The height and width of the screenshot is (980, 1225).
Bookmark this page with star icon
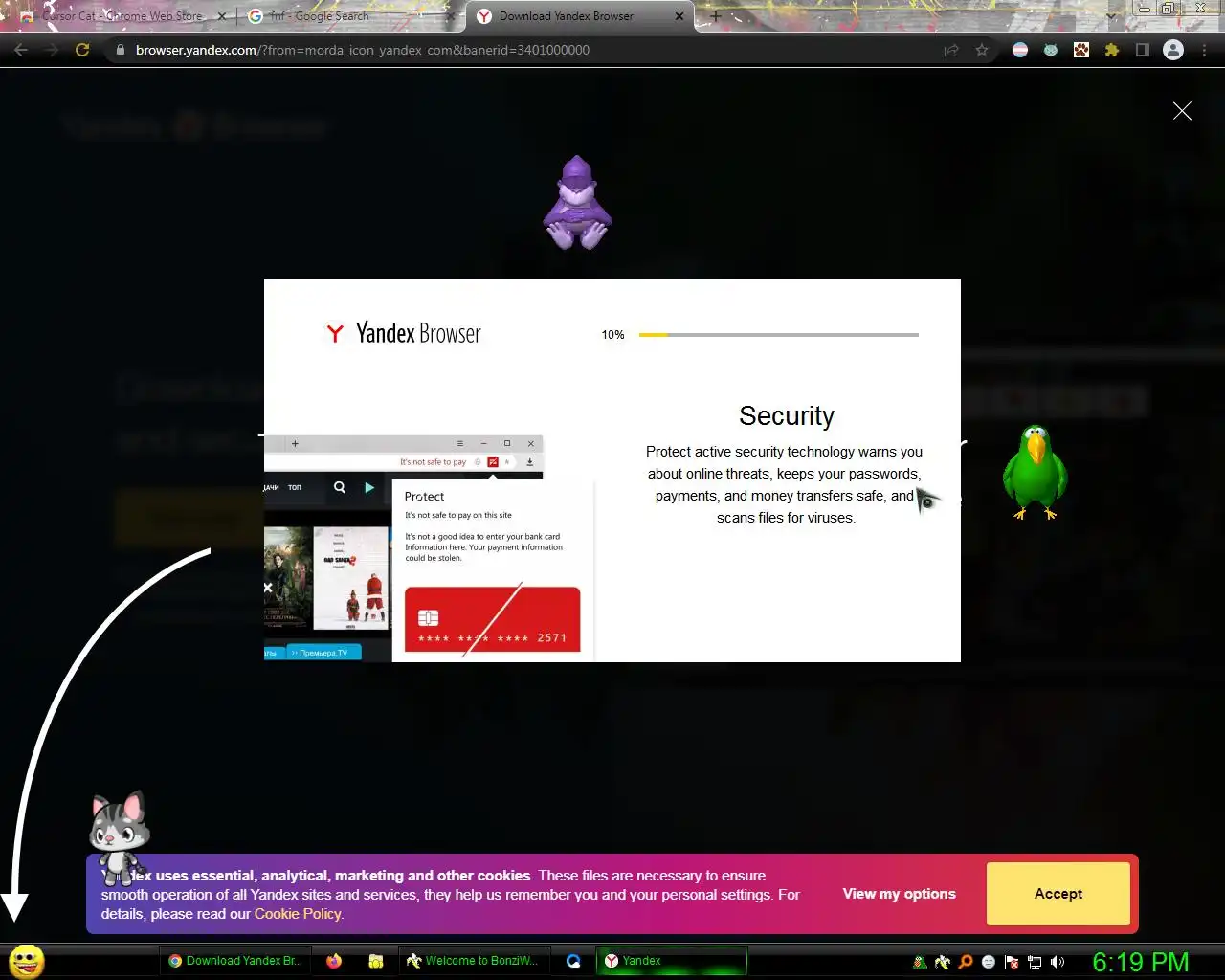[982, 50]
